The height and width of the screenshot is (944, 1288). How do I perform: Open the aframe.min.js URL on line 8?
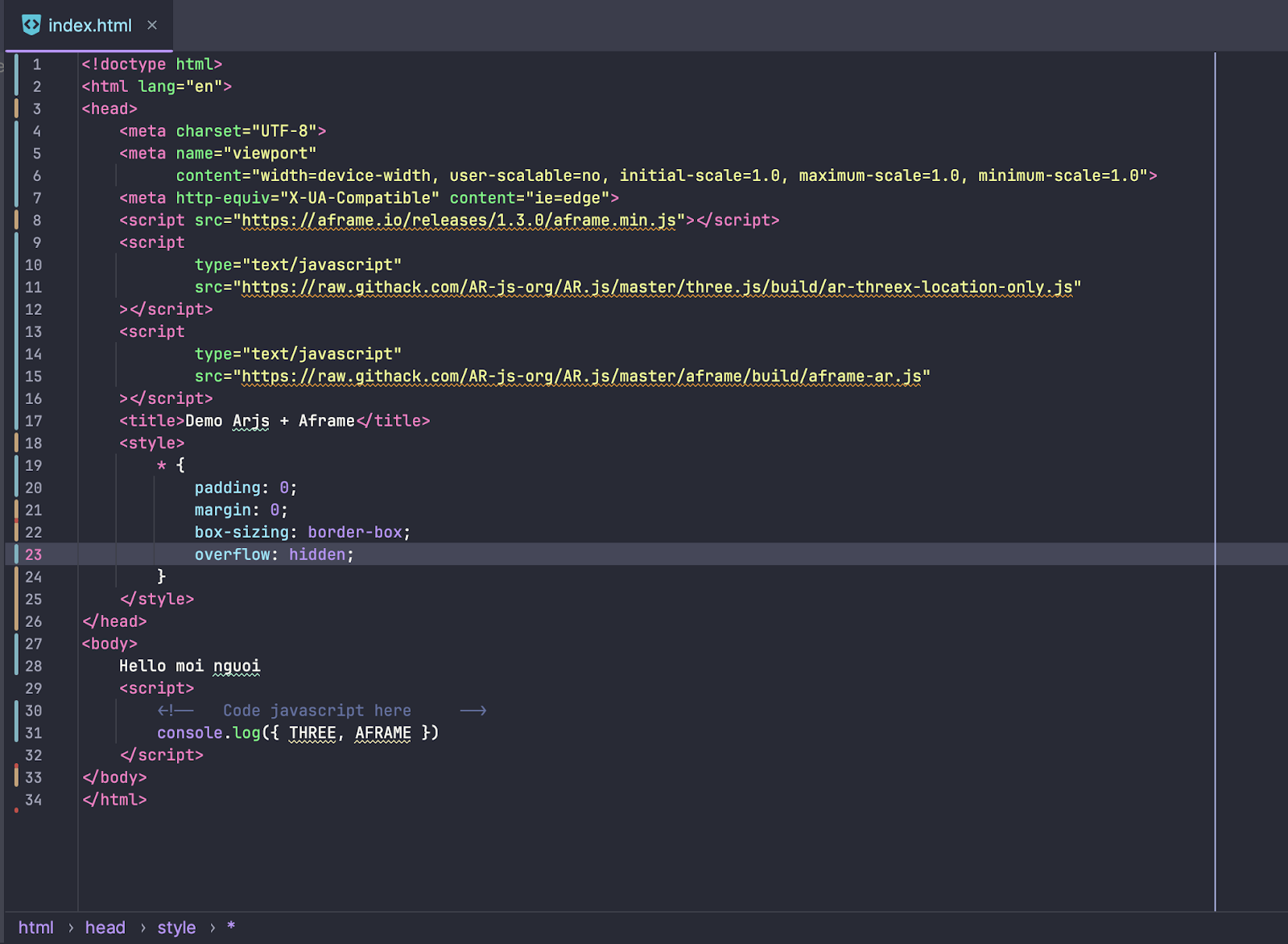(x=458, y=221)
